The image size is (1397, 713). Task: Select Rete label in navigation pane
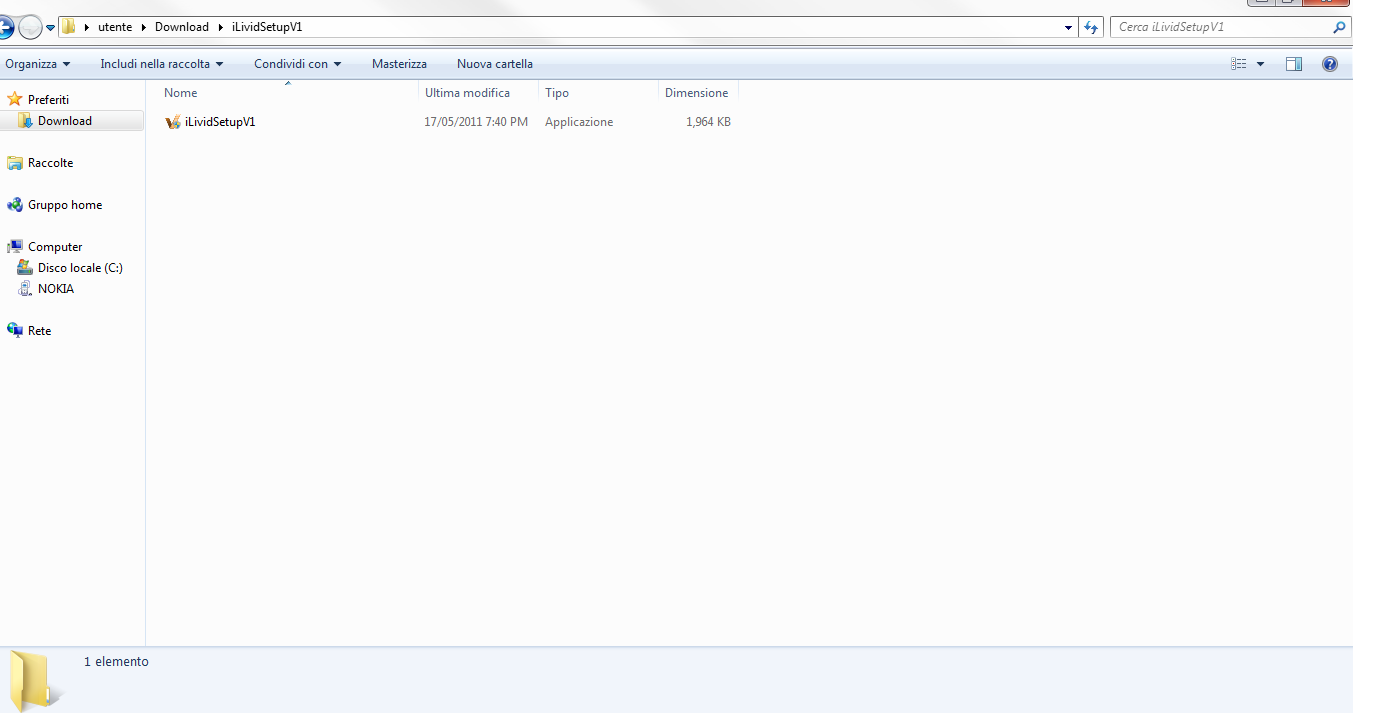(x=40, y=331)
